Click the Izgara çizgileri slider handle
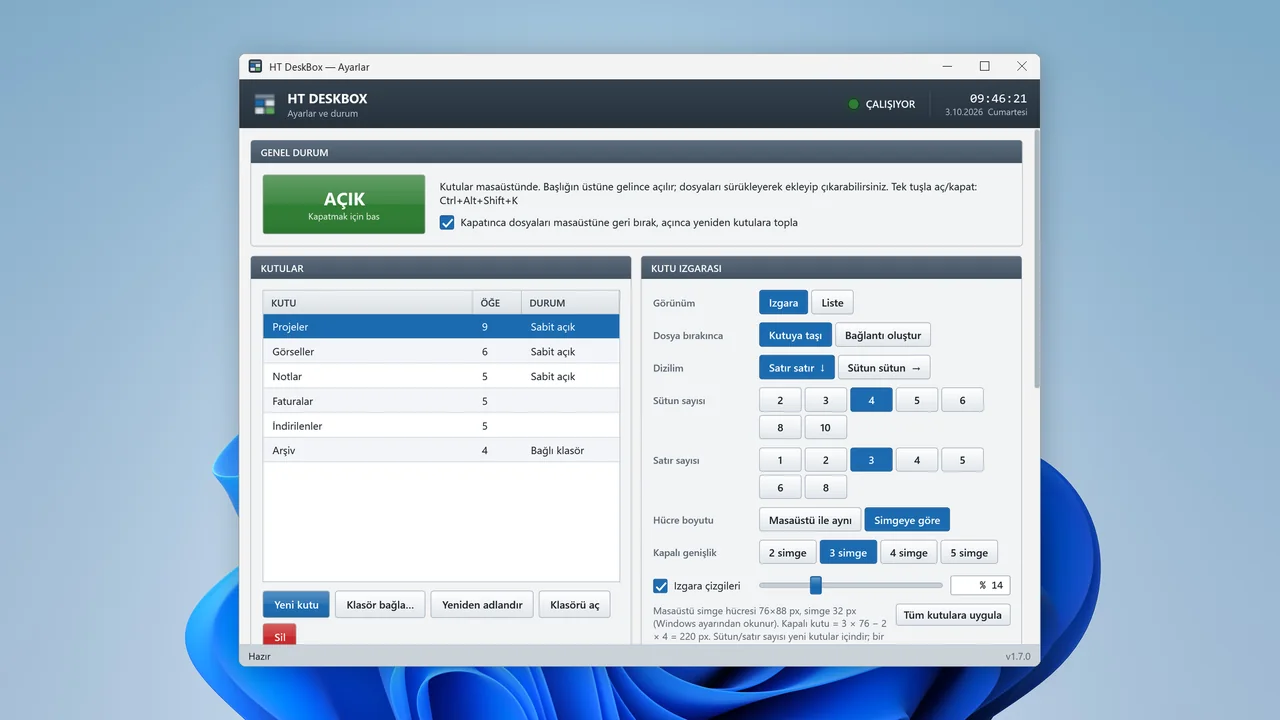 tap(816, 585)
